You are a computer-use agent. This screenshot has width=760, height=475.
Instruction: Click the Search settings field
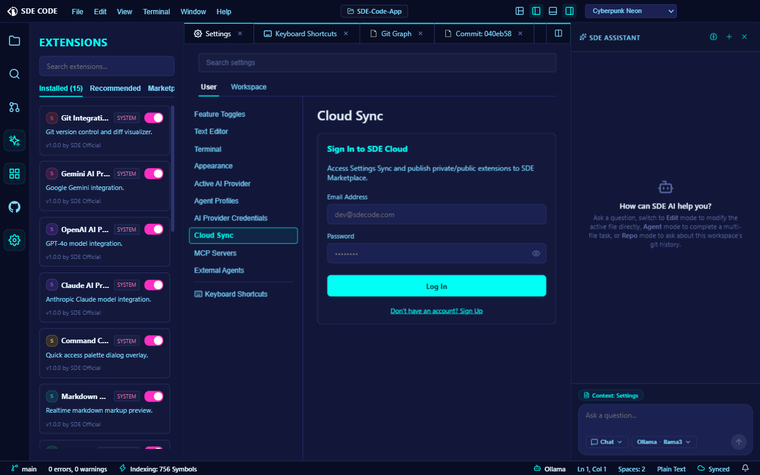[x=377, y=63]
